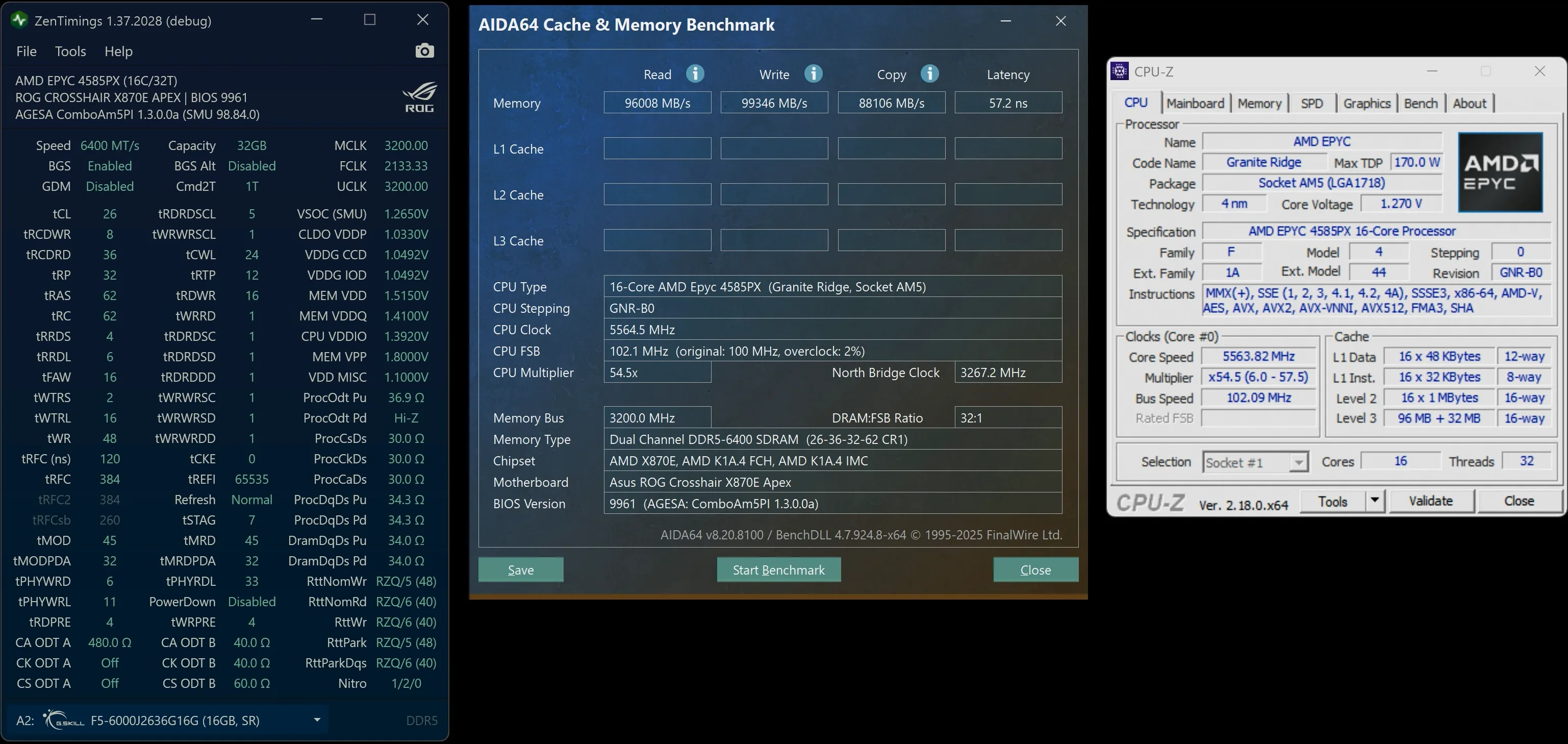Click the AMD EPYC logo in CPU-Z
Screen dimensions: 1568x744
tap(1501, 172)
